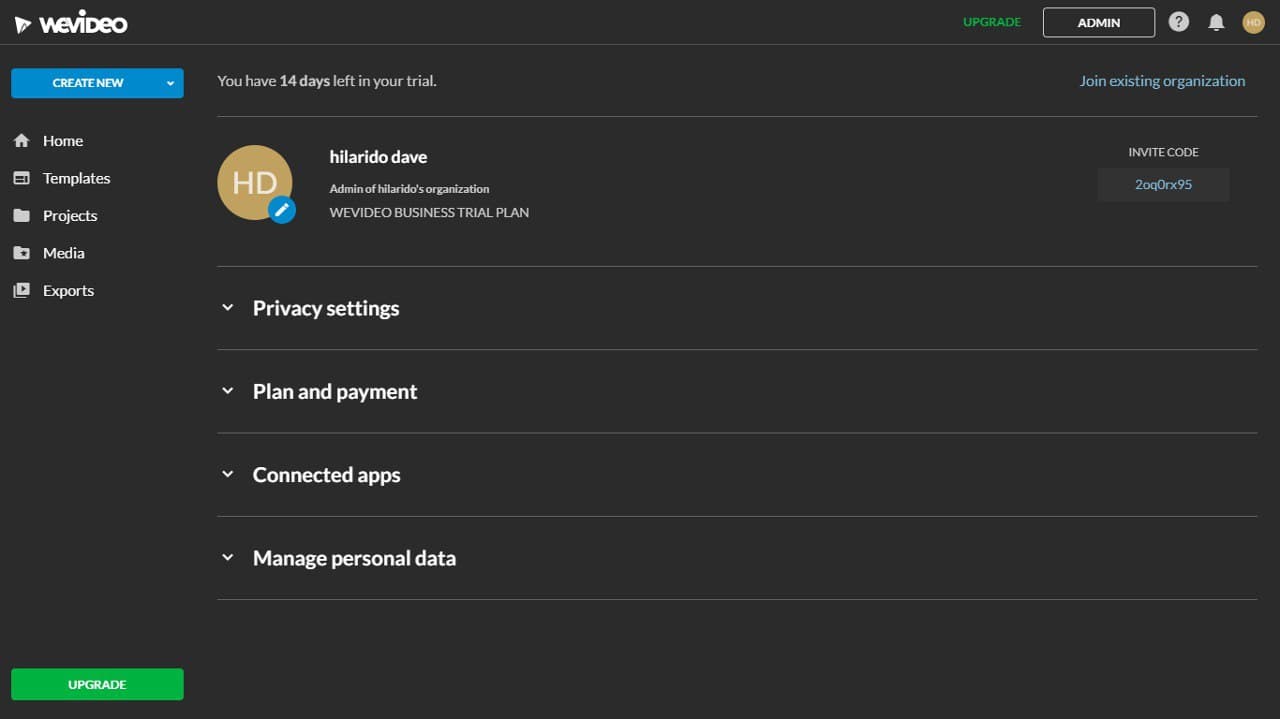Click the Join existing organization link
Image resolution: width=1280 pixels, height=719 pixels.
1162,81
